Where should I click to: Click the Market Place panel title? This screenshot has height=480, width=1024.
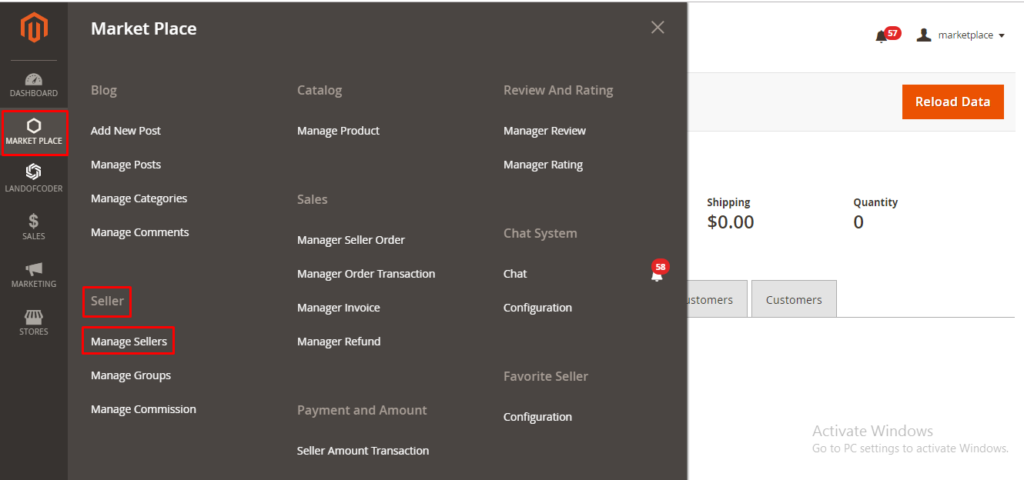pyautogui.click(x=144, y=29)
